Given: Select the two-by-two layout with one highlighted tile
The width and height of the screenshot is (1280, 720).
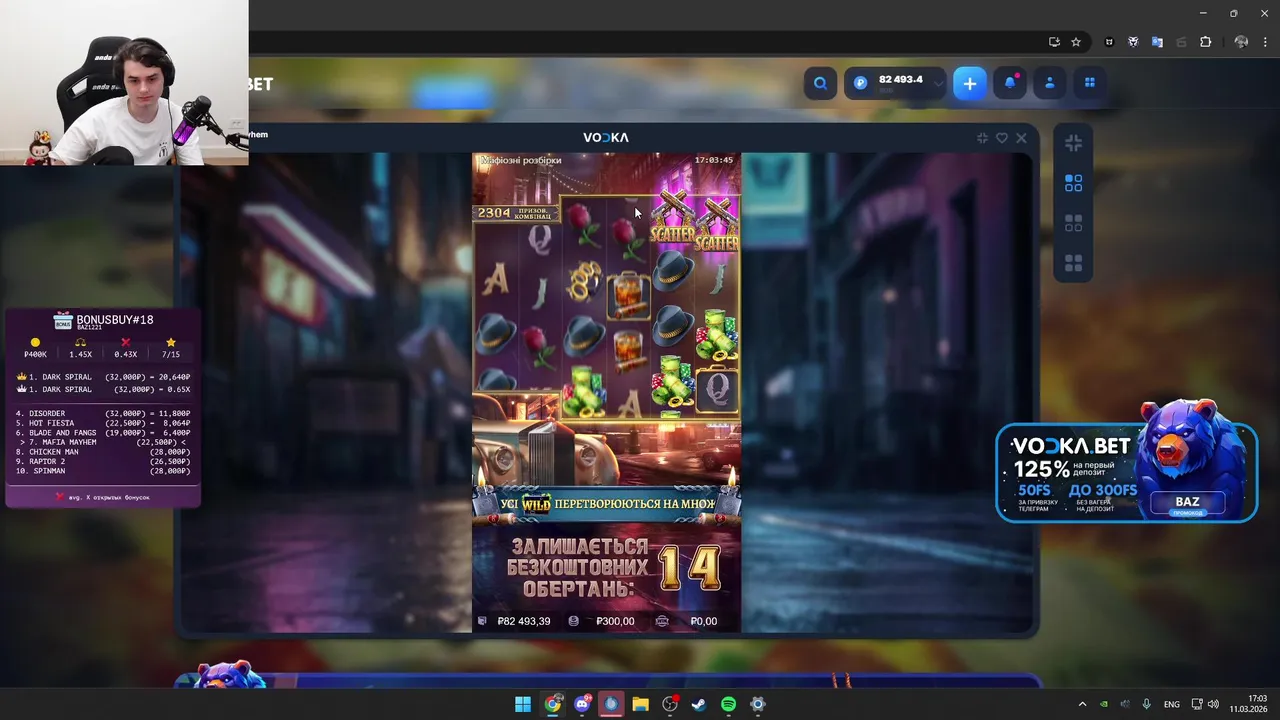Looking at the screenshot, I should tap(1073, 183).
